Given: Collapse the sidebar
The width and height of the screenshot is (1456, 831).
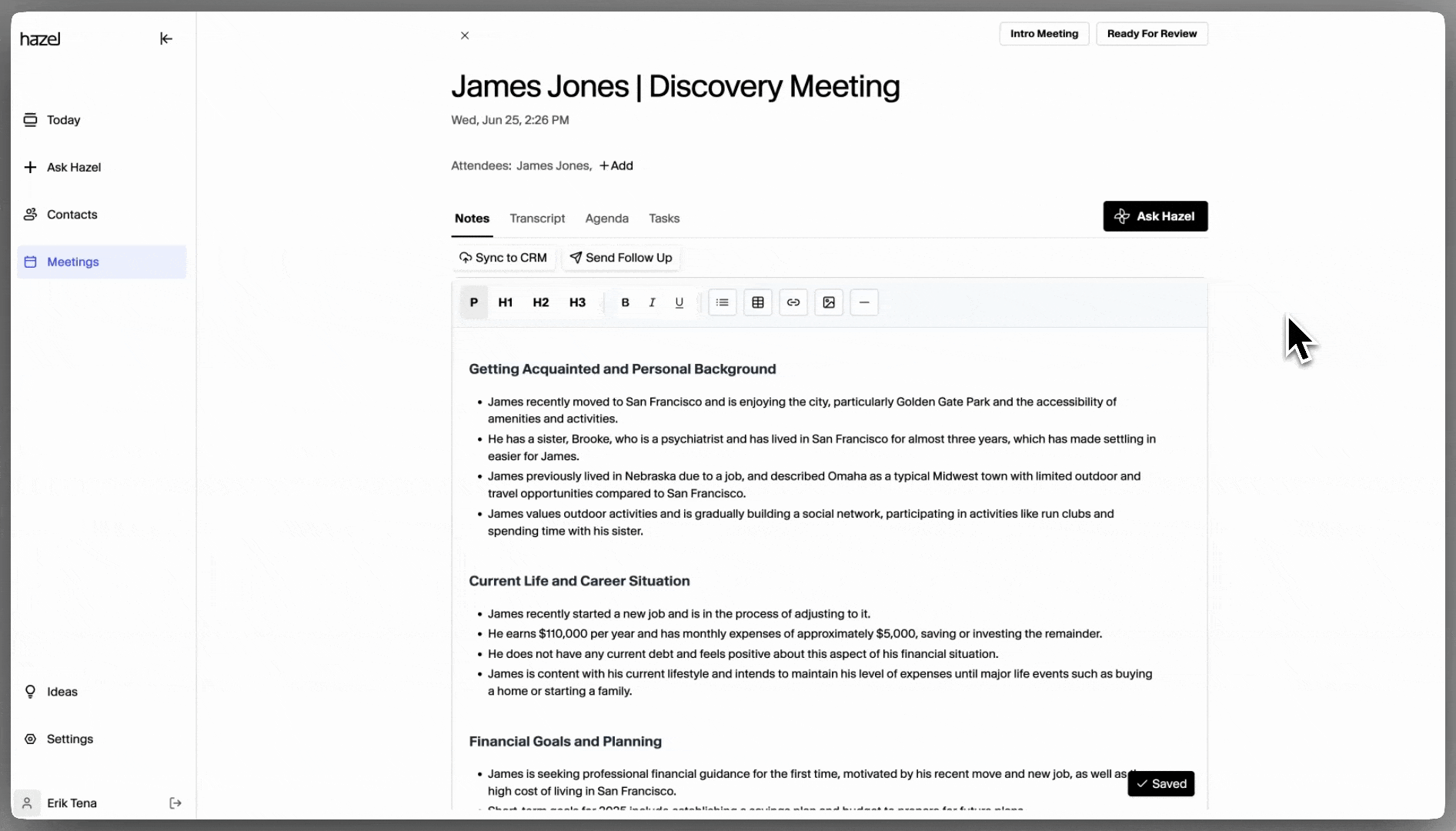Looking at the screenshot, I should (166, 38).
